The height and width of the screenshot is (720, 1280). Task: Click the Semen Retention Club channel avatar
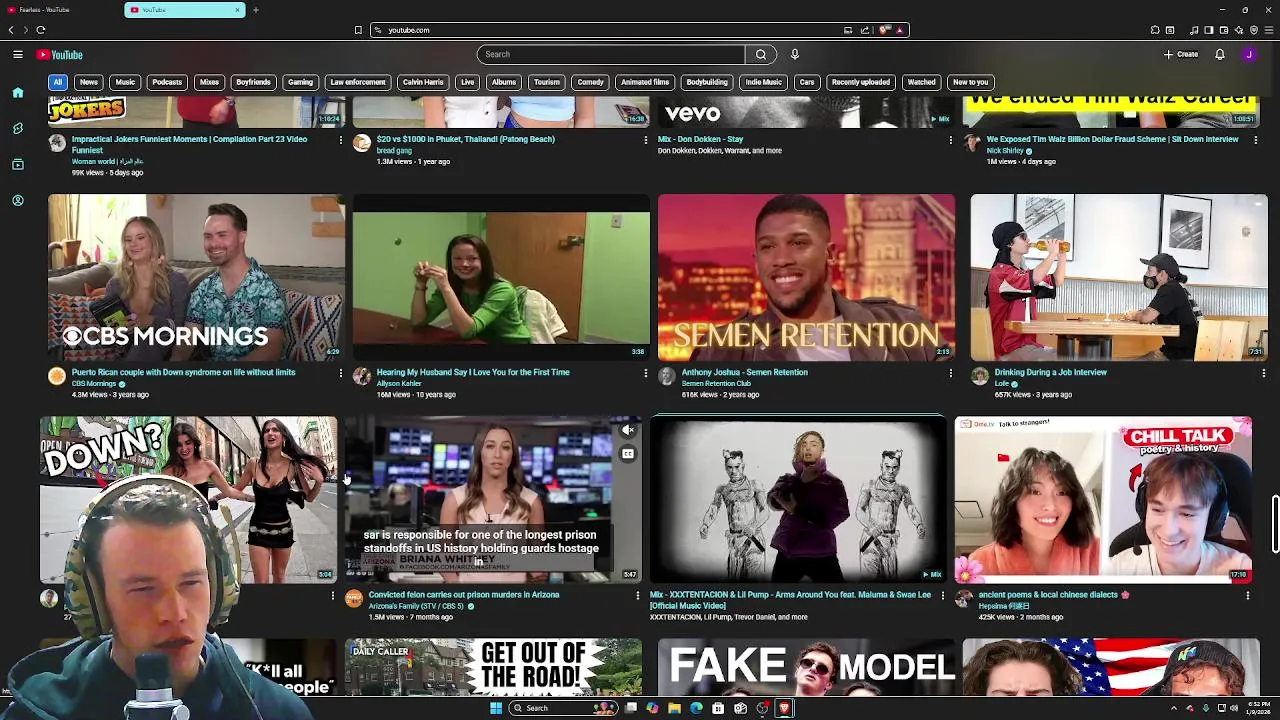tap(667, 376)
